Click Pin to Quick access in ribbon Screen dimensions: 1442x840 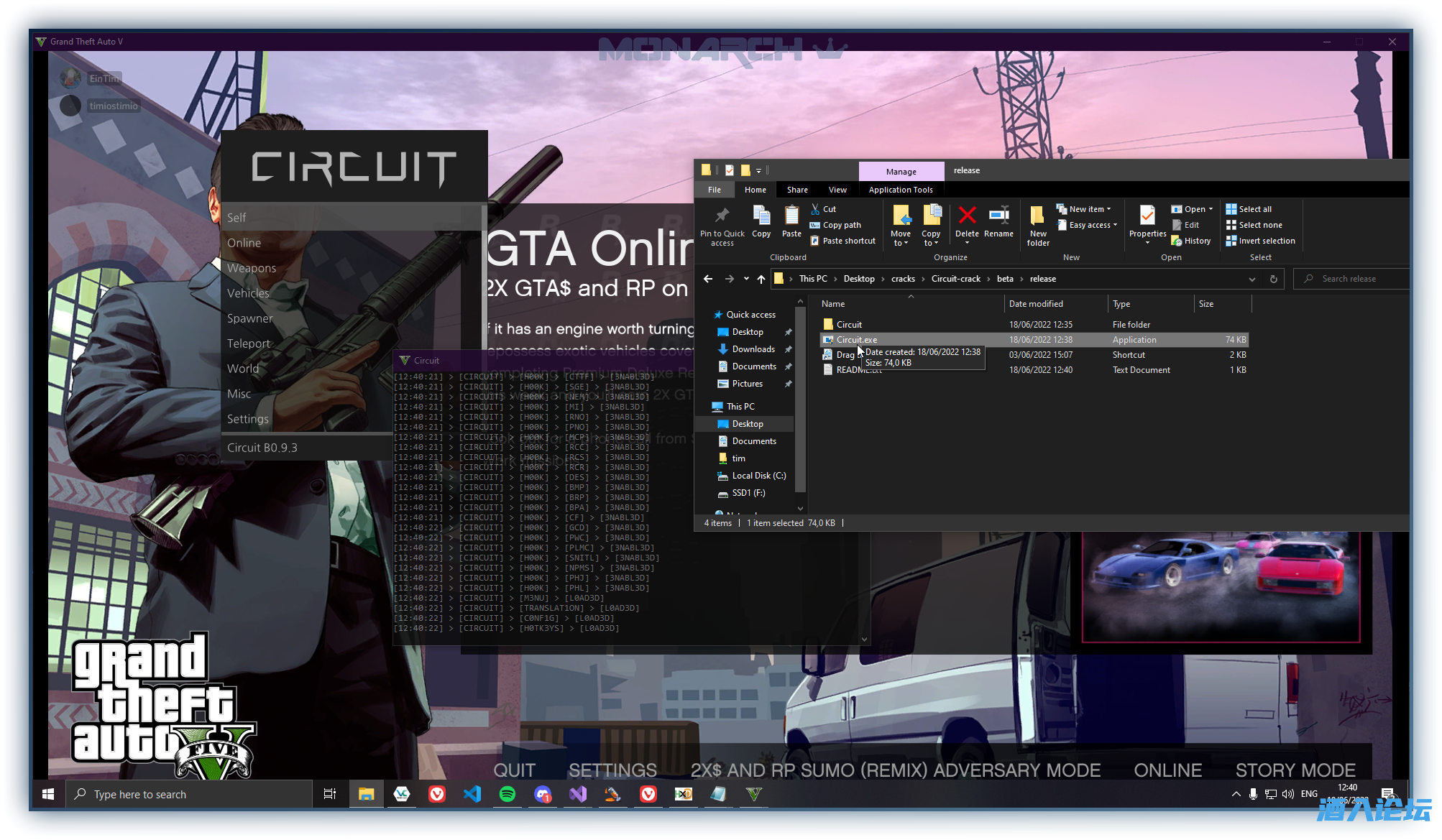(722, 226)
